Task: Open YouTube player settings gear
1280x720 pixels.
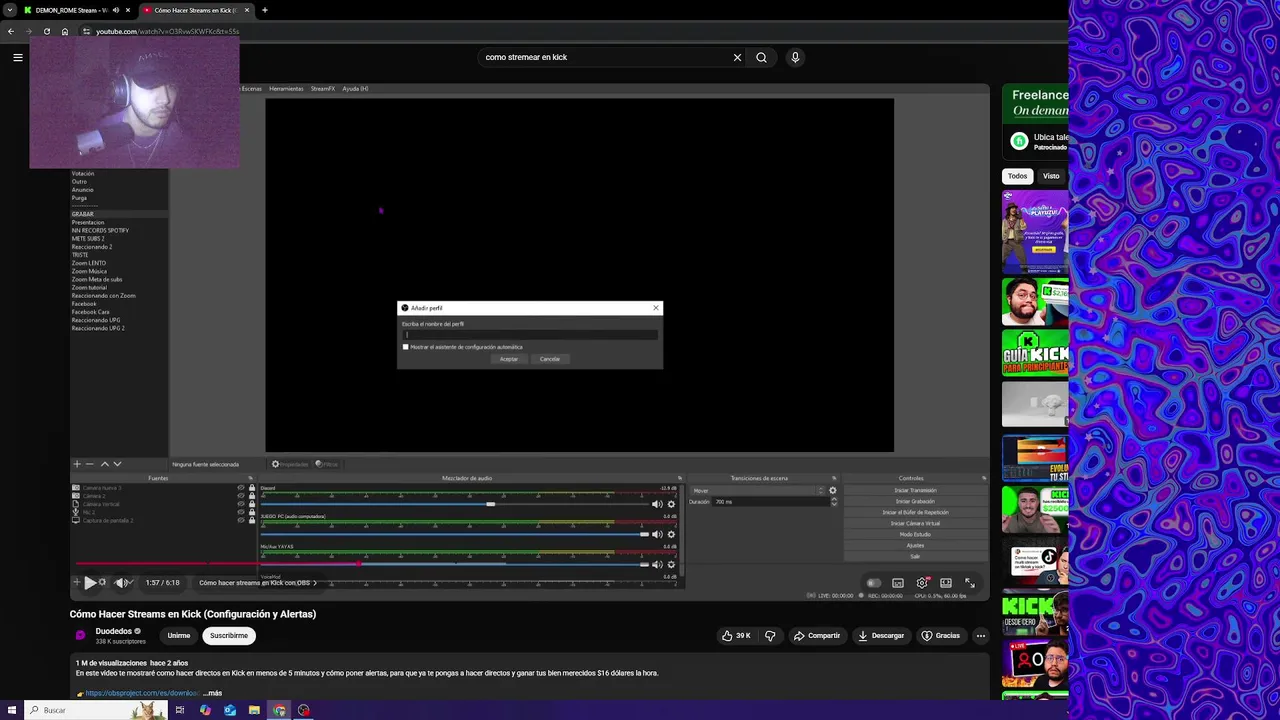Action: [922, 583]
